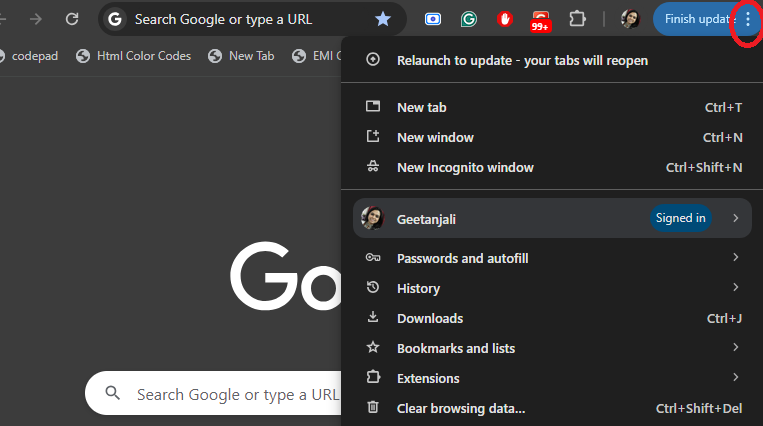Expand the Bookmarks and lists submenu
Image resolution: width=763 pixels, height=426 pixels.
click(x=551, y=348)
